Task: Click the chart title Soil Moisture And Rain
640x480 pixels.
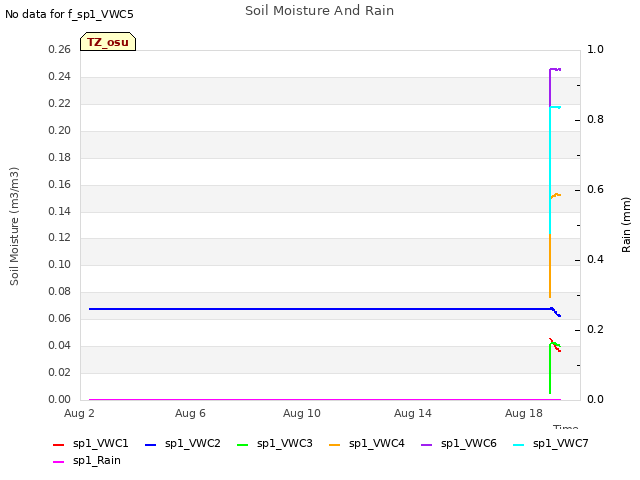Action: pos(319,11)
